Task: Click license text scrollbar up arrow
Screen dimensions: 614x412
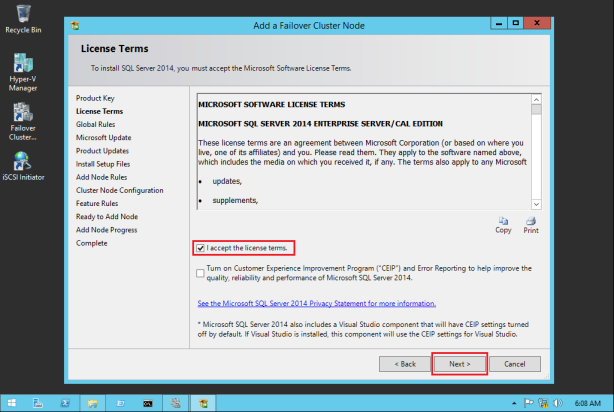Action: (x=536, y=99)
